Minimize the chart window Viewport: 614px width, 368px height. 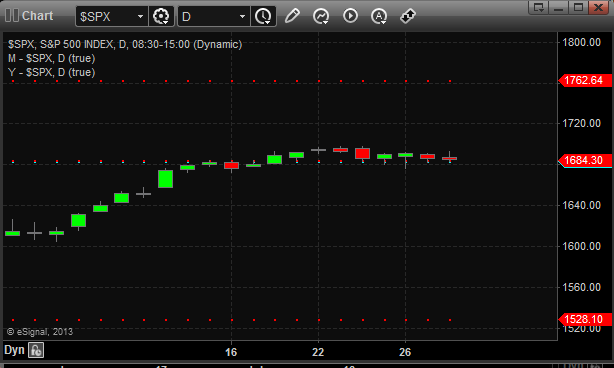tap(558, 7)
